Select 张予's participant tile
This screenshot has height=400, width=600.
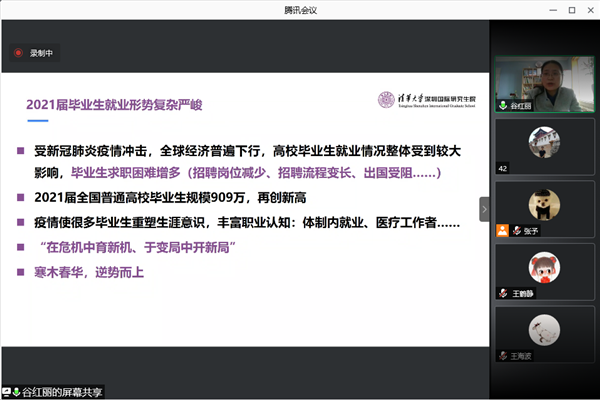pyautogui.click(x=543, y=207)
